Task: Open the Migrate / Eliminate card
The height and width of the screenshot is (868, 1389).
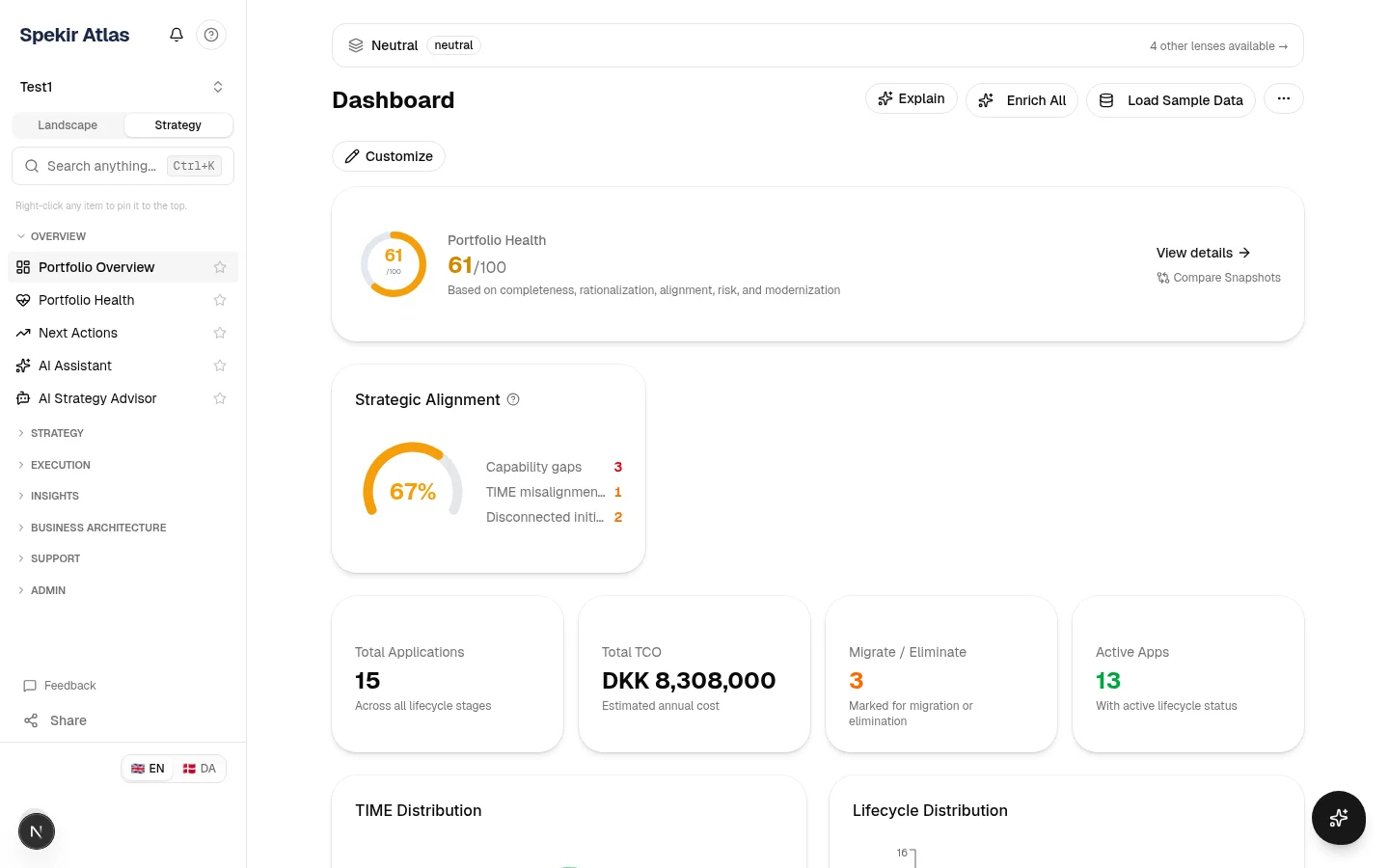Action: (x=941, y=674)
